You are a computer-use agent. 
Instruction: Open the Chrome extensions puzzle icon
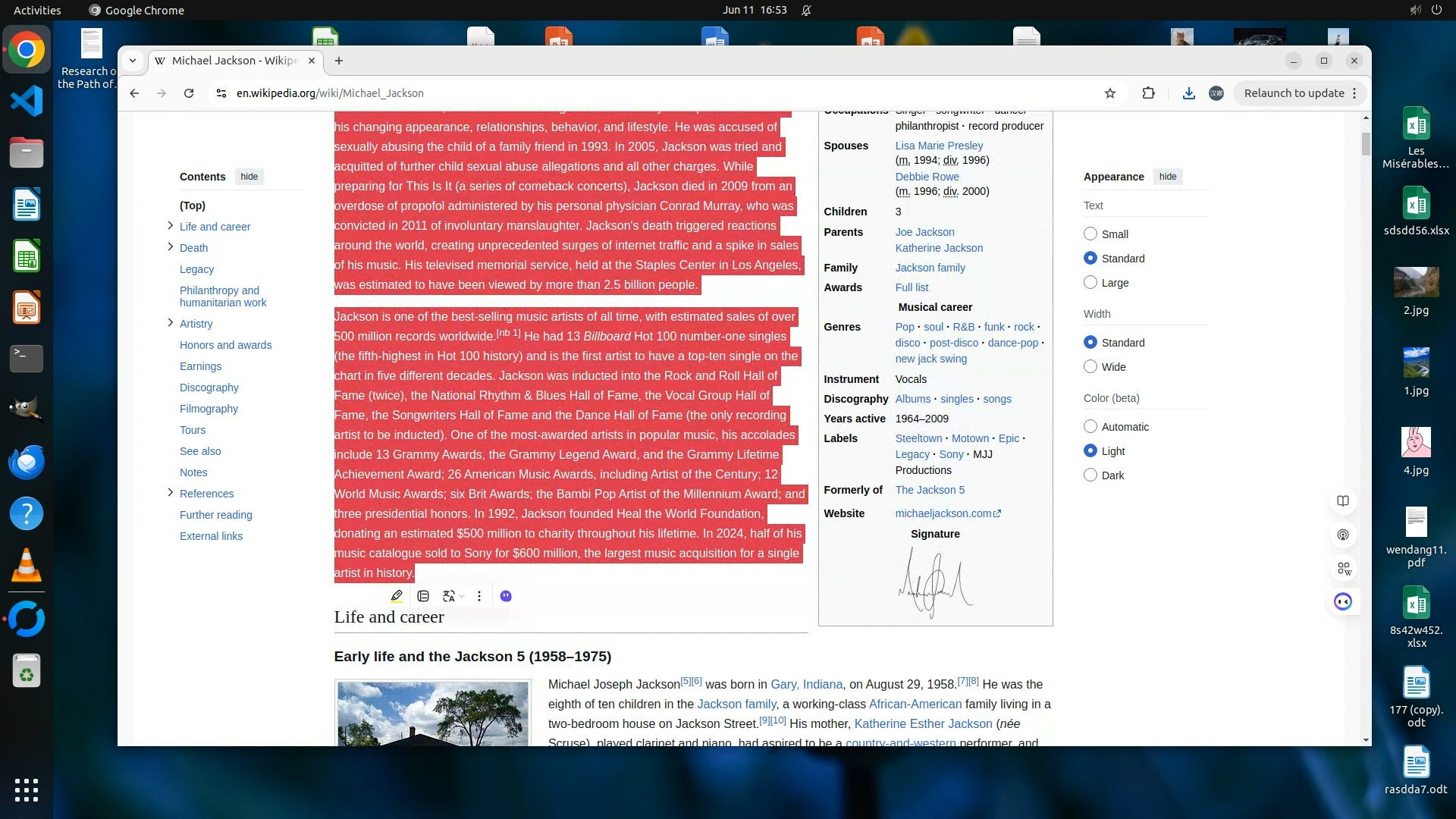coord(1148,93)
